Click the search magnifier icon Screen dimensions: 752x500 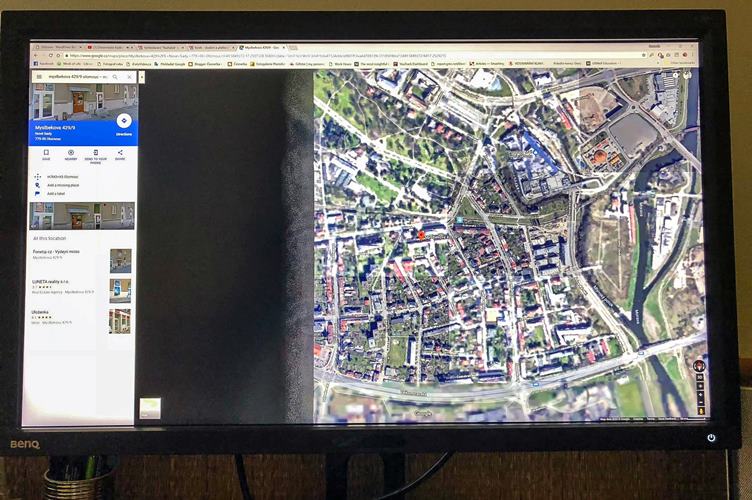coord(115,77)
